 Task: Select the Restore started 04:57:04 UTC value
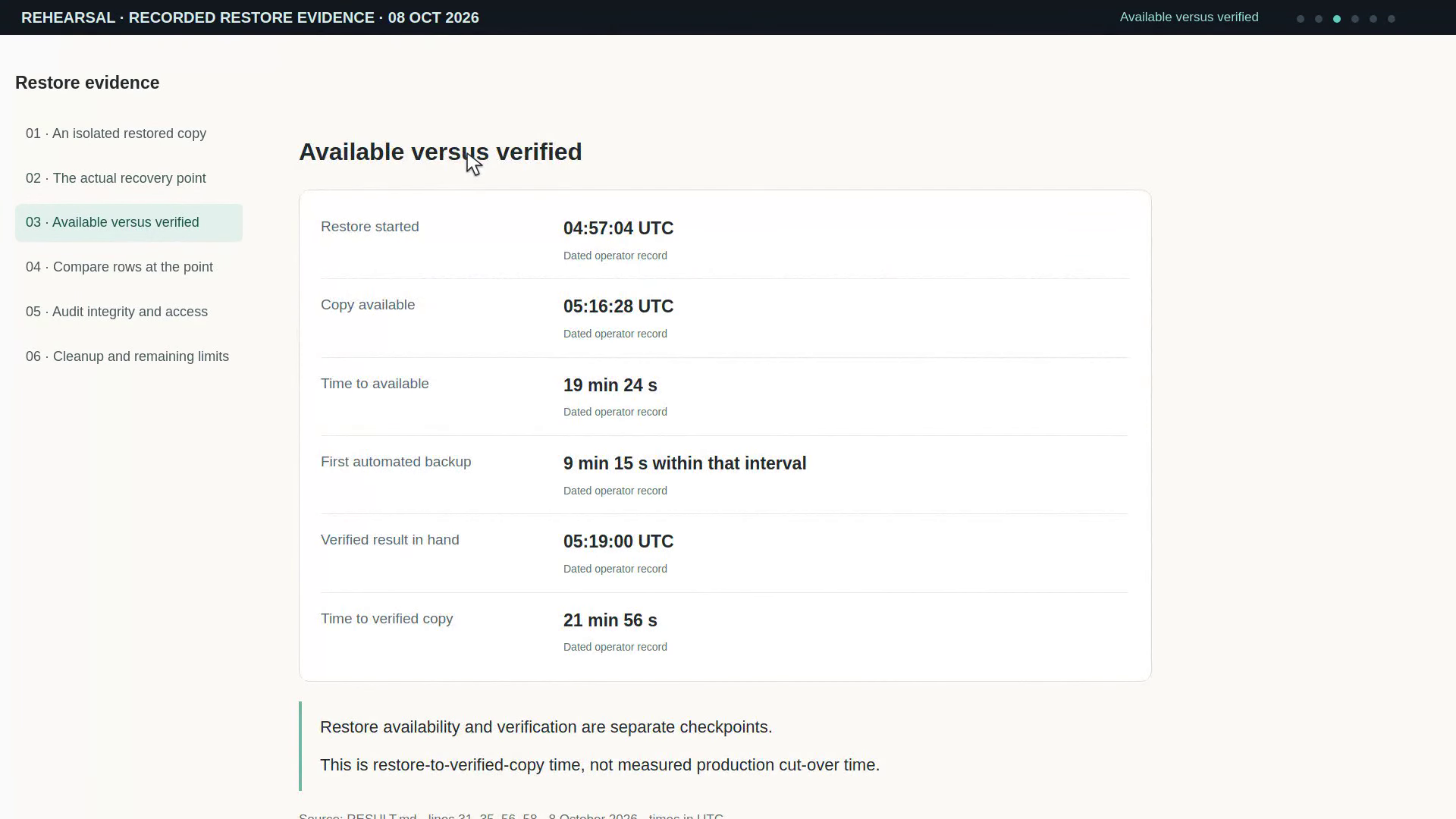pyautogui.click(x=618, y=228)
